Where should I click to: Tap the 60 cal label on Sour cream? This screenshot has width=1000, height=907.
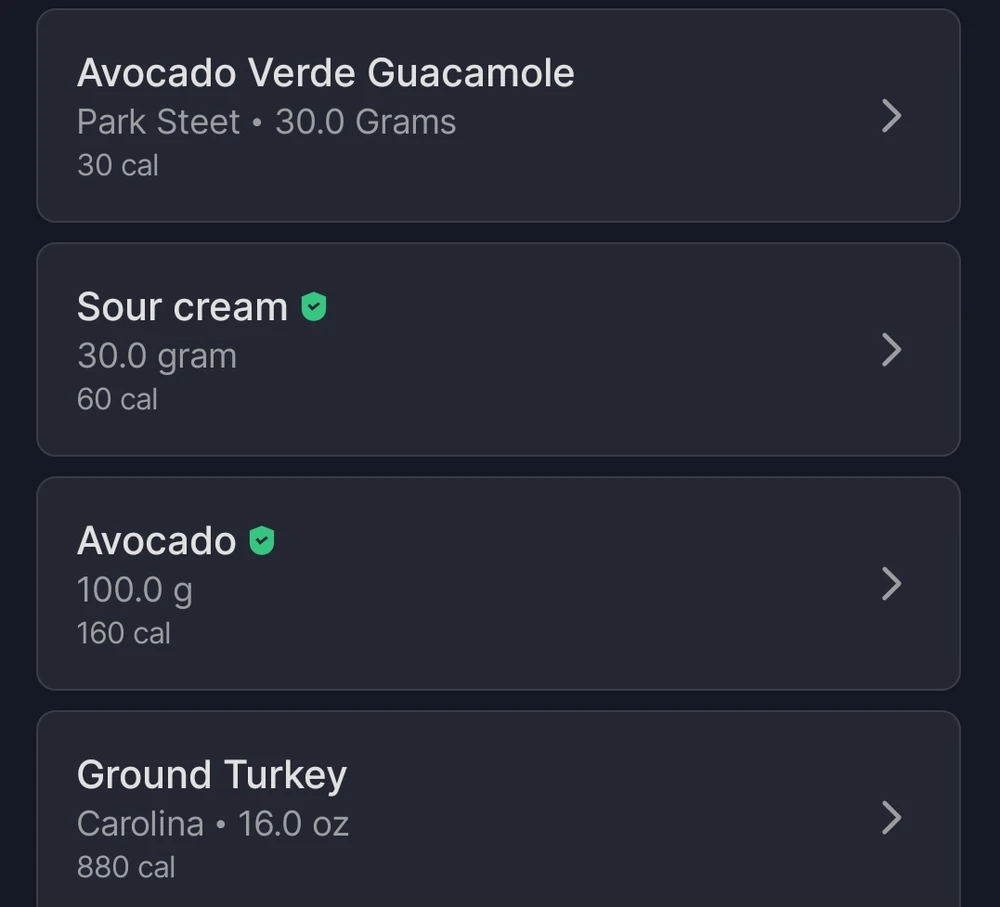(x=117, y=399)
